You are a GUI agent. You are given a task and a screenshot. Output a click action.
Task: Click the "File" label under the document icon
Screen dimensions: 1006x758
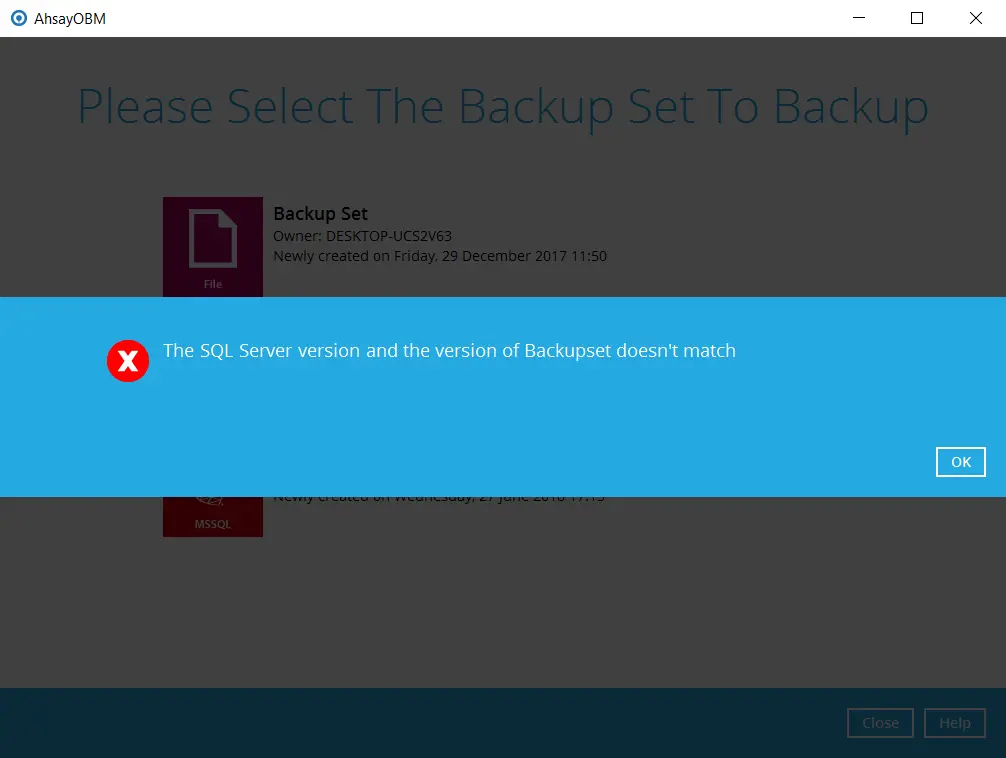click(x=213, y=284)
